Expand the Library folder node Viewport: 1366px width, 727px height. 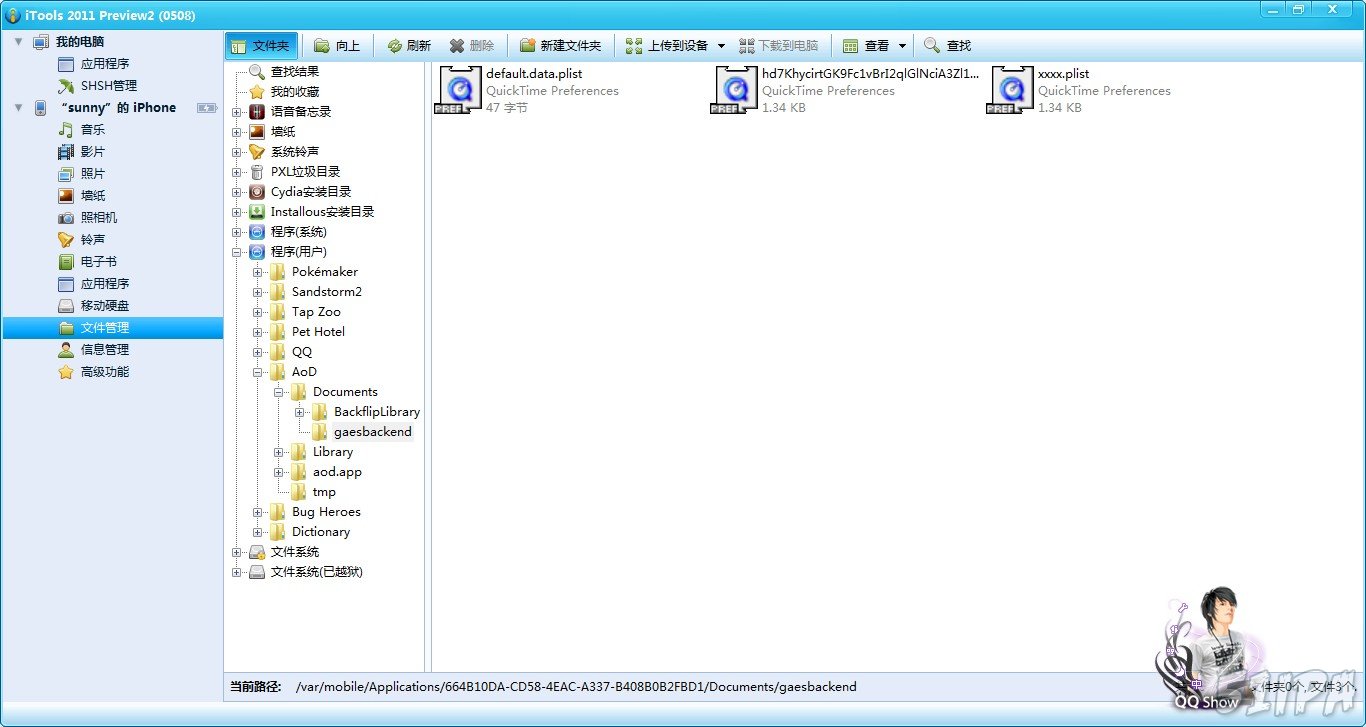279,452
